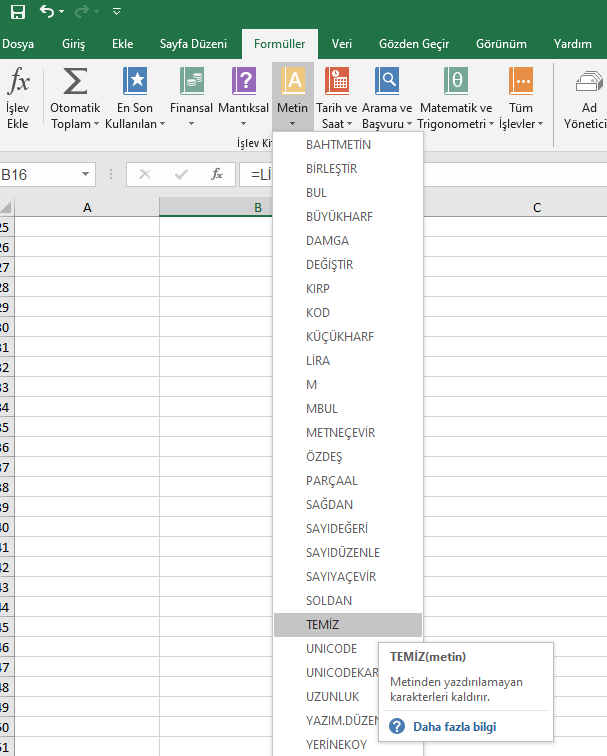This screenshot has height=756, width=607.
Task: Click the Otomatik Toplam sigma icon
Action: (75, 81)
